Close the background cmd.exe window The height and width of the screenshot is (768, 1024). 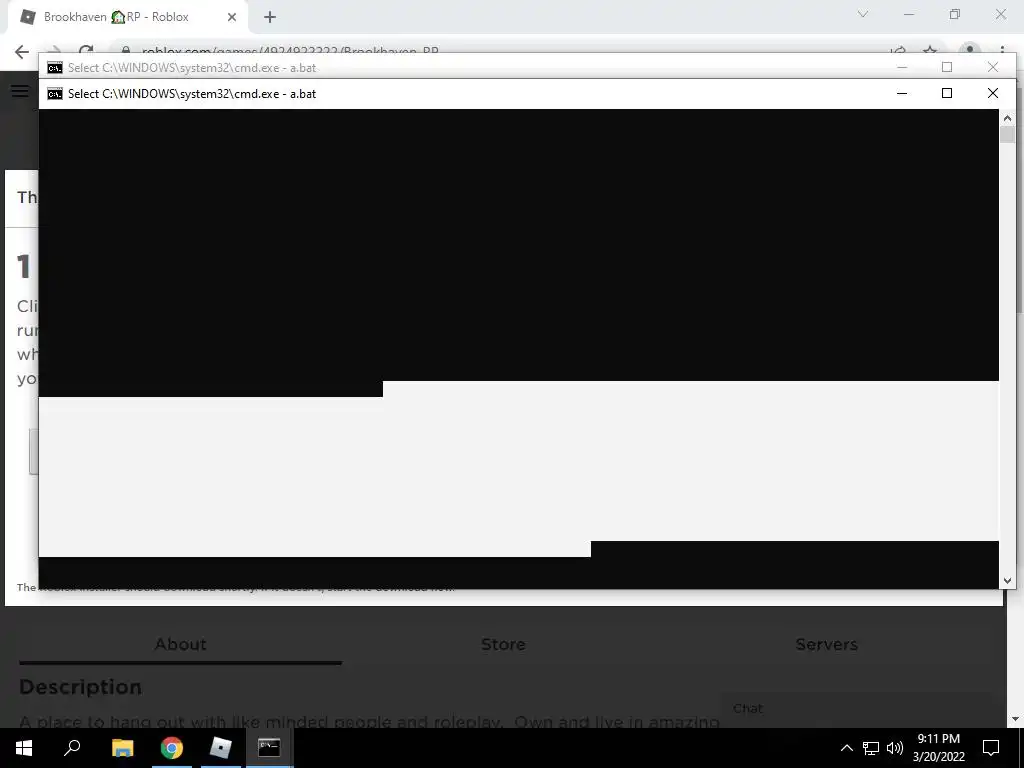coord(993,67)
